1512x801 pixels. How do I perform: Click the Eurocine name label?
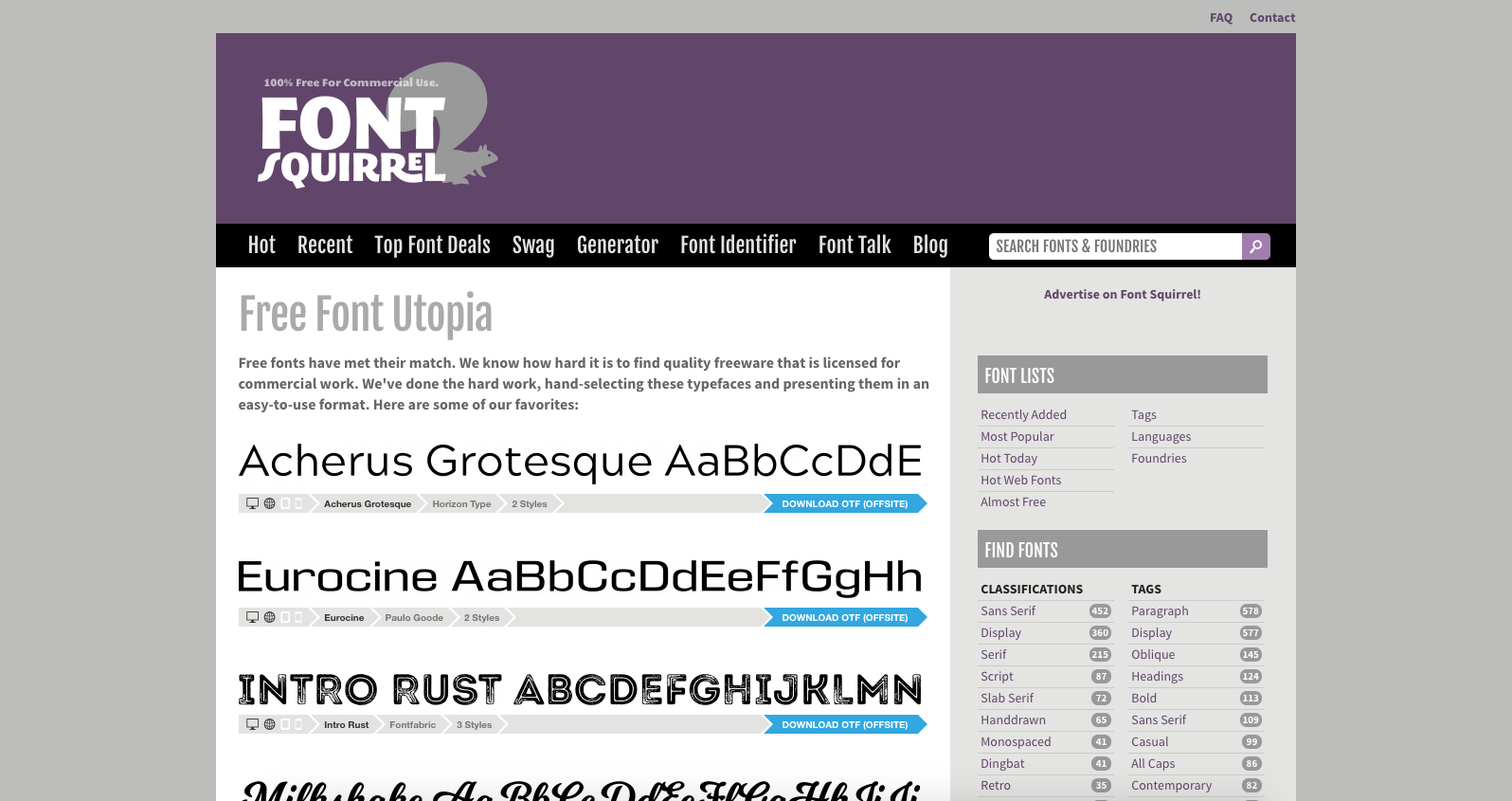pos(344,617)
